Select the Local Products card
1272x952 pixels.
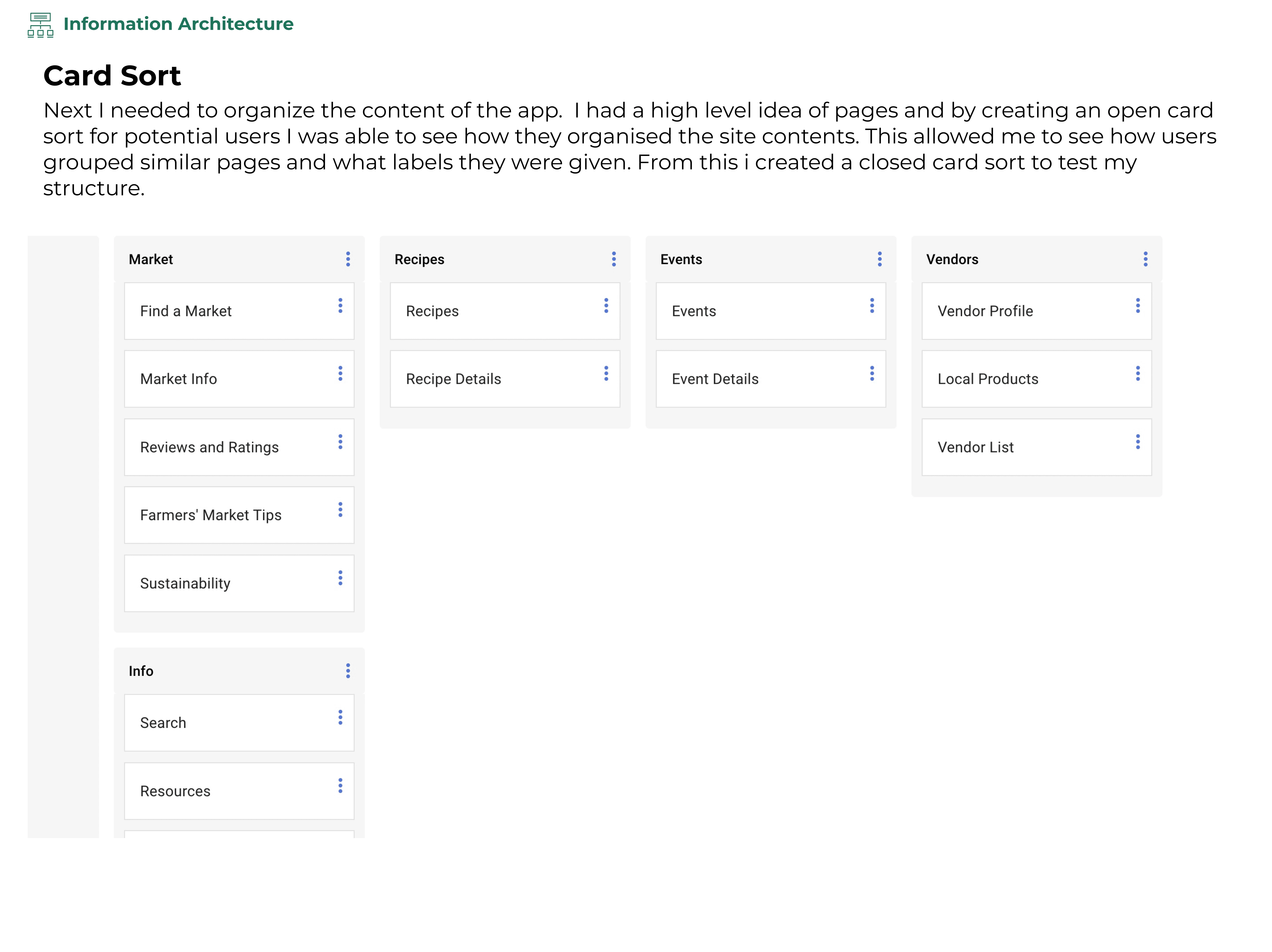click(1037, 379)
